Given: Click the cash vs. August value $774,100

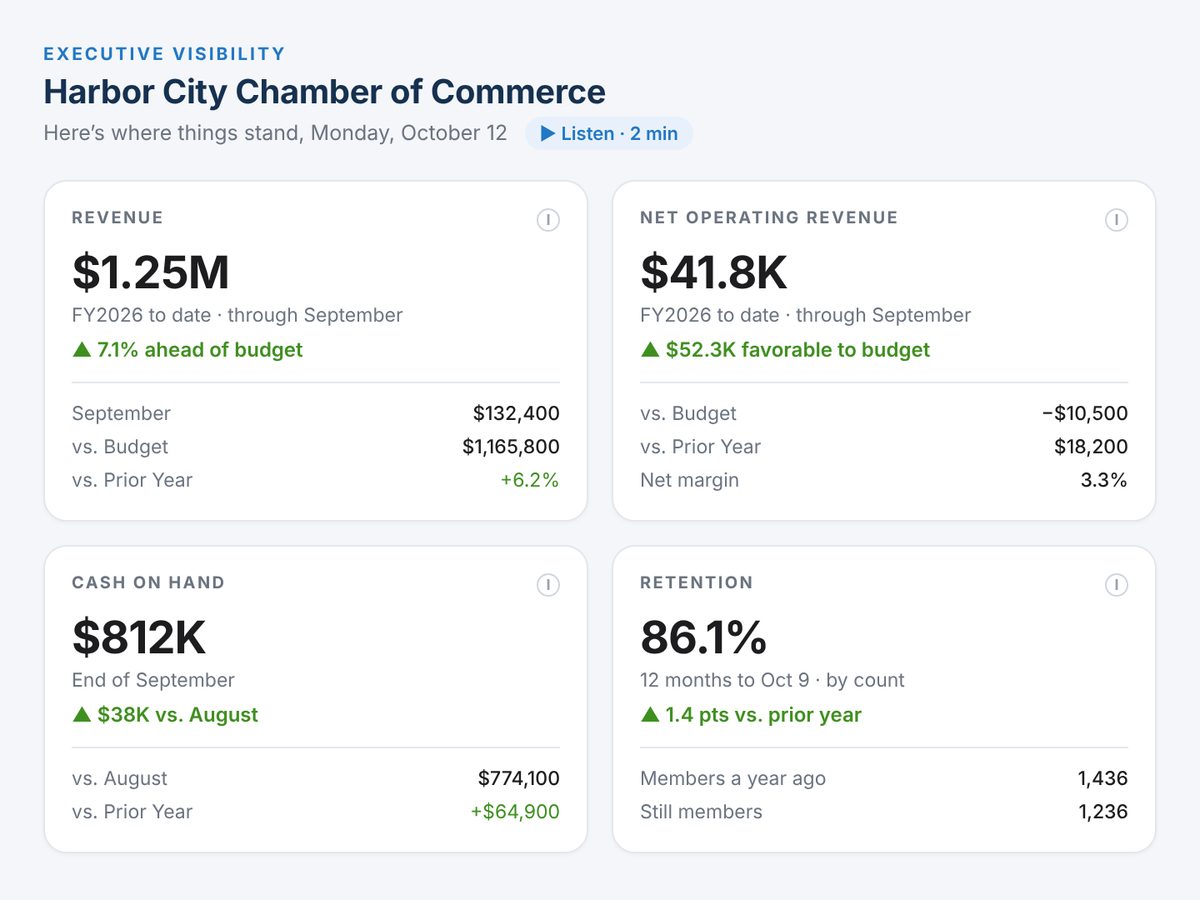Looking at the screenshot, I should coord(519,778).
